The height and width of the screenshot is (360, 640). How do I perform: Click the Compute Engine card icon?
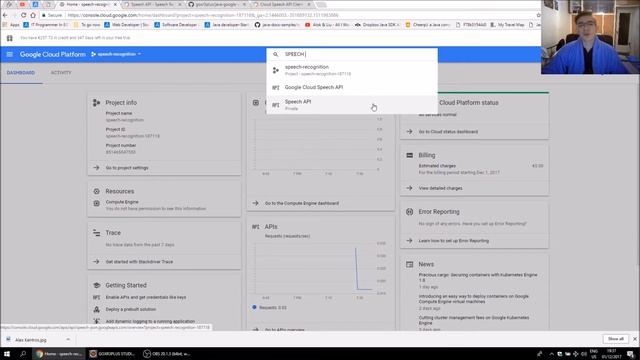[256, 103]
